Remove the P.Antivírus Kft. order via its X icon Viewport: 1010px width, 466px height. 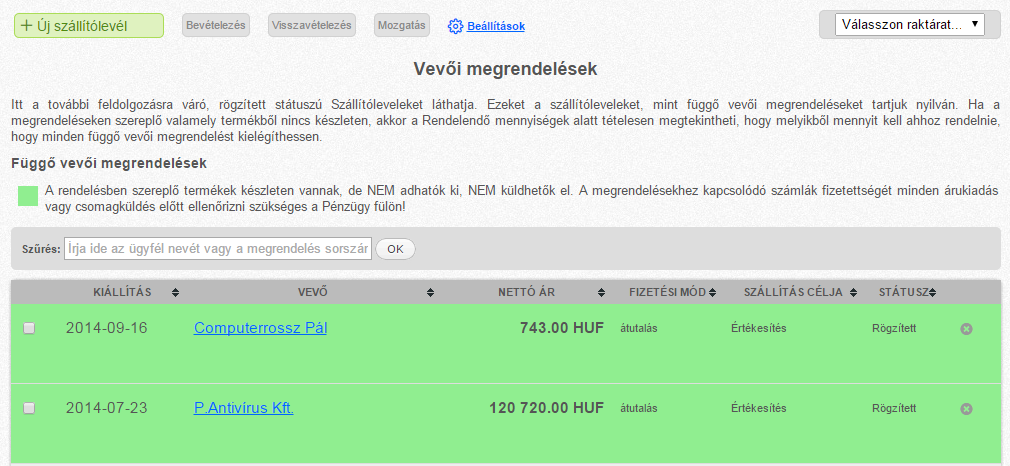pos(966,409)
